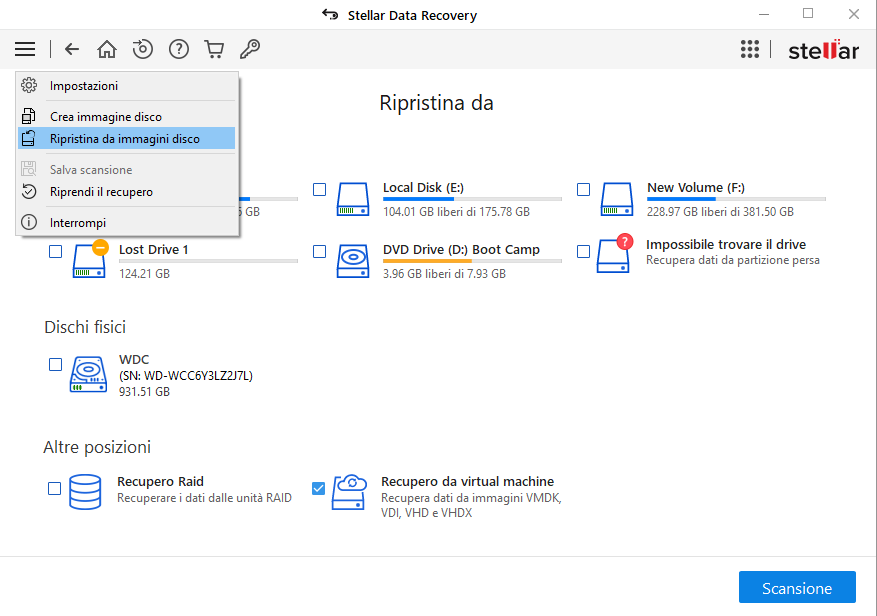Click "3.96 GB liberi di 7.93 GB" text
Viewport: 877px width, 616px height.
tap(445, 274)
